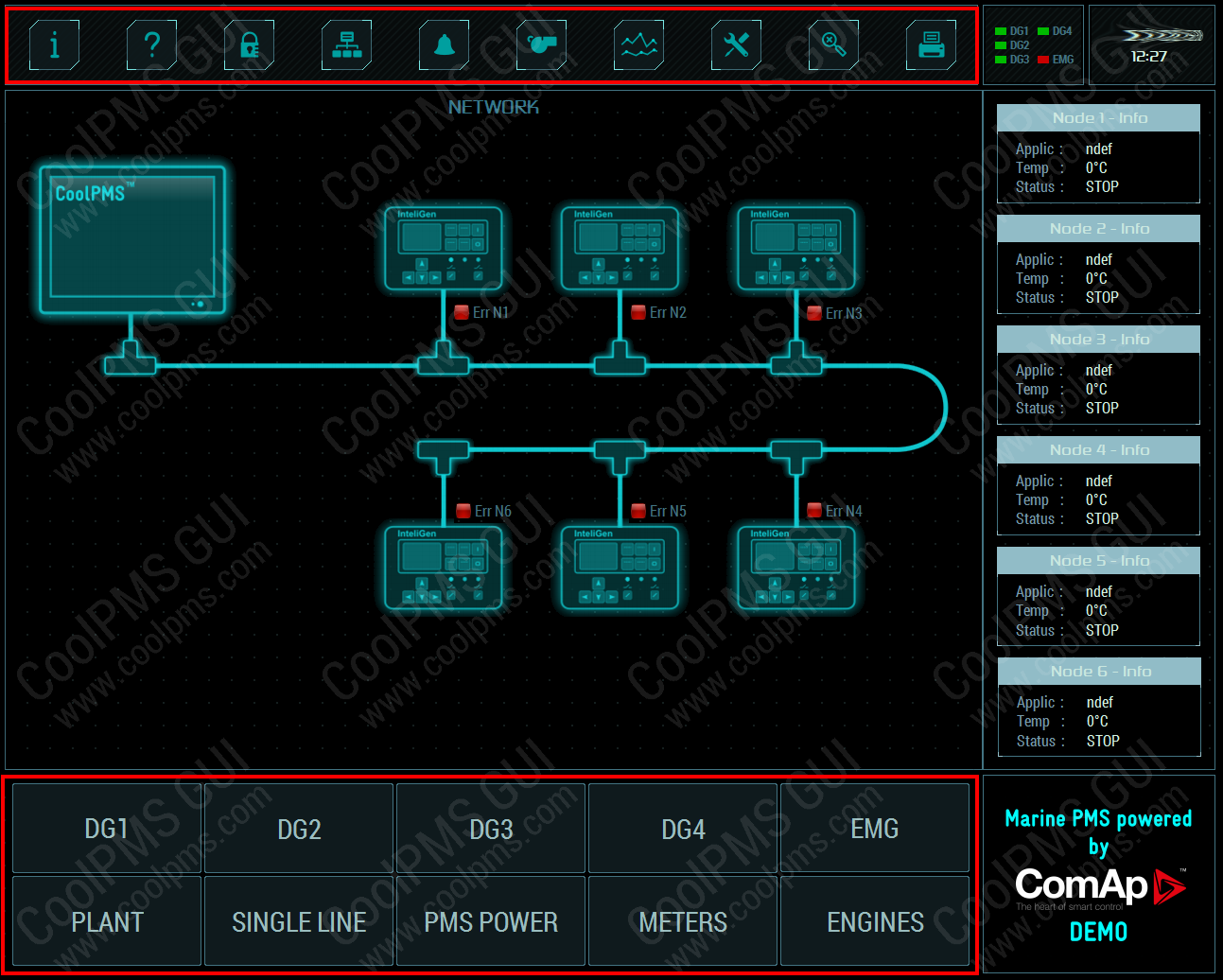Open the help question mark icon

click(x=151, y=44)
